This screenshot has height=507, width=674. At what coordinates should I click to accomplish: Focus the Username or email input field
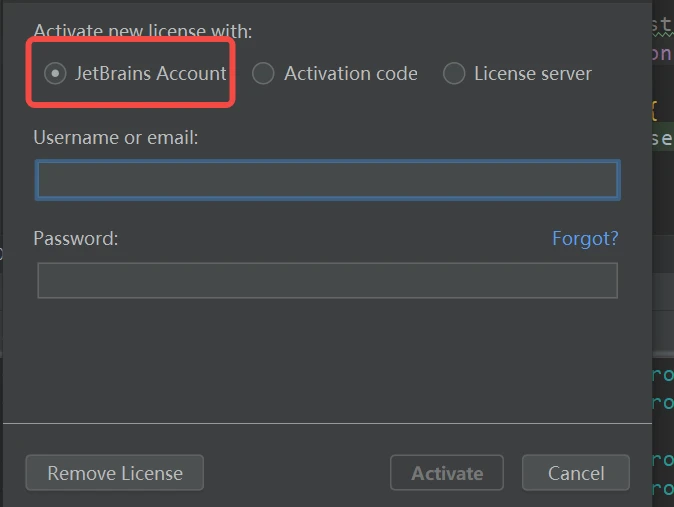328,180
